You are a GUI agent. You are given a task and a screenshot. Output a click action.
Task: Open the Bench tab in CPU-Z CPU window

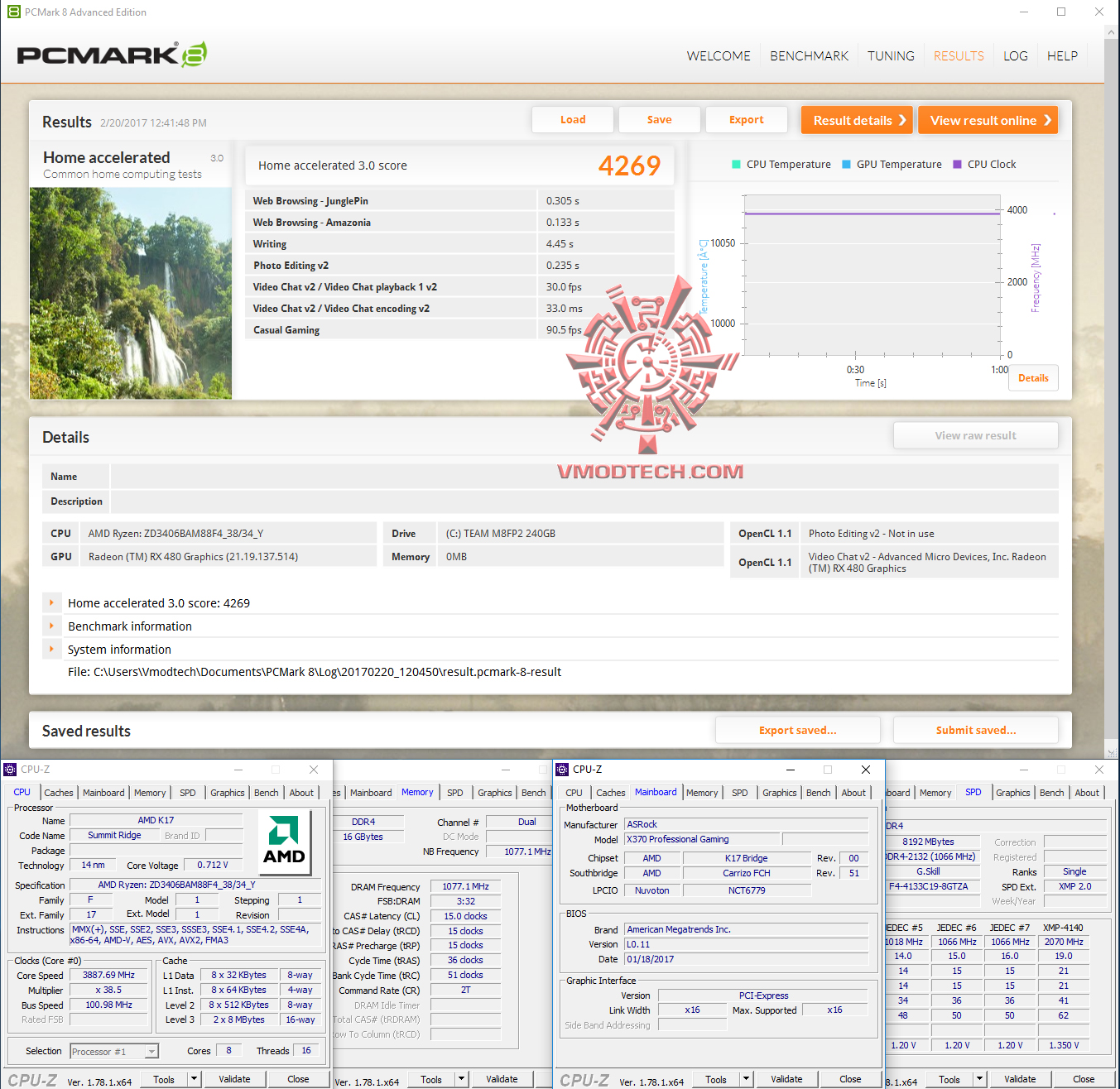pos(267,793)
